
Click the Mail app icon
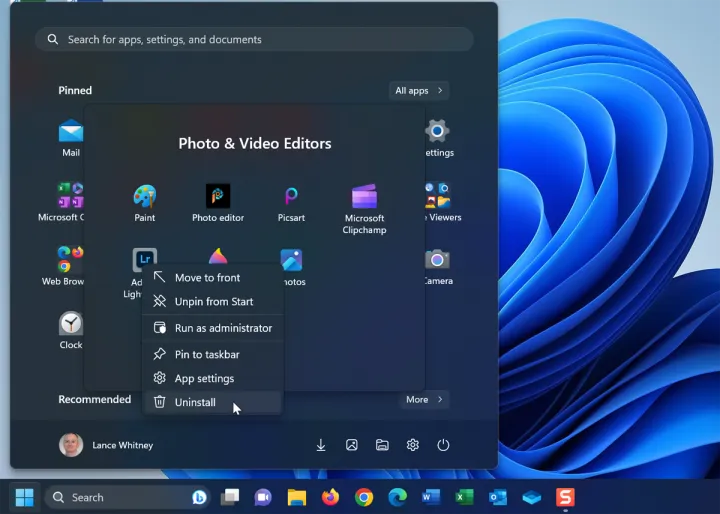[71, 133]
